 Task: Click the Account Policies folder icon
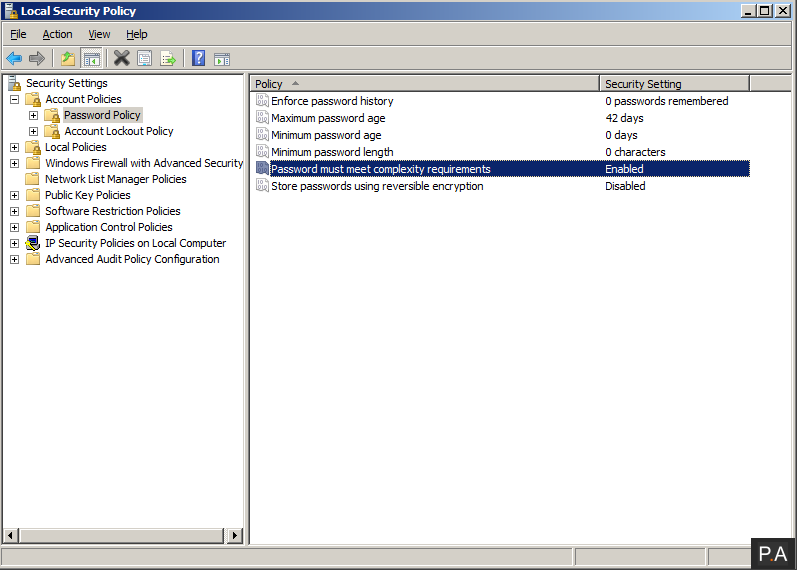(x=33, y=99)
